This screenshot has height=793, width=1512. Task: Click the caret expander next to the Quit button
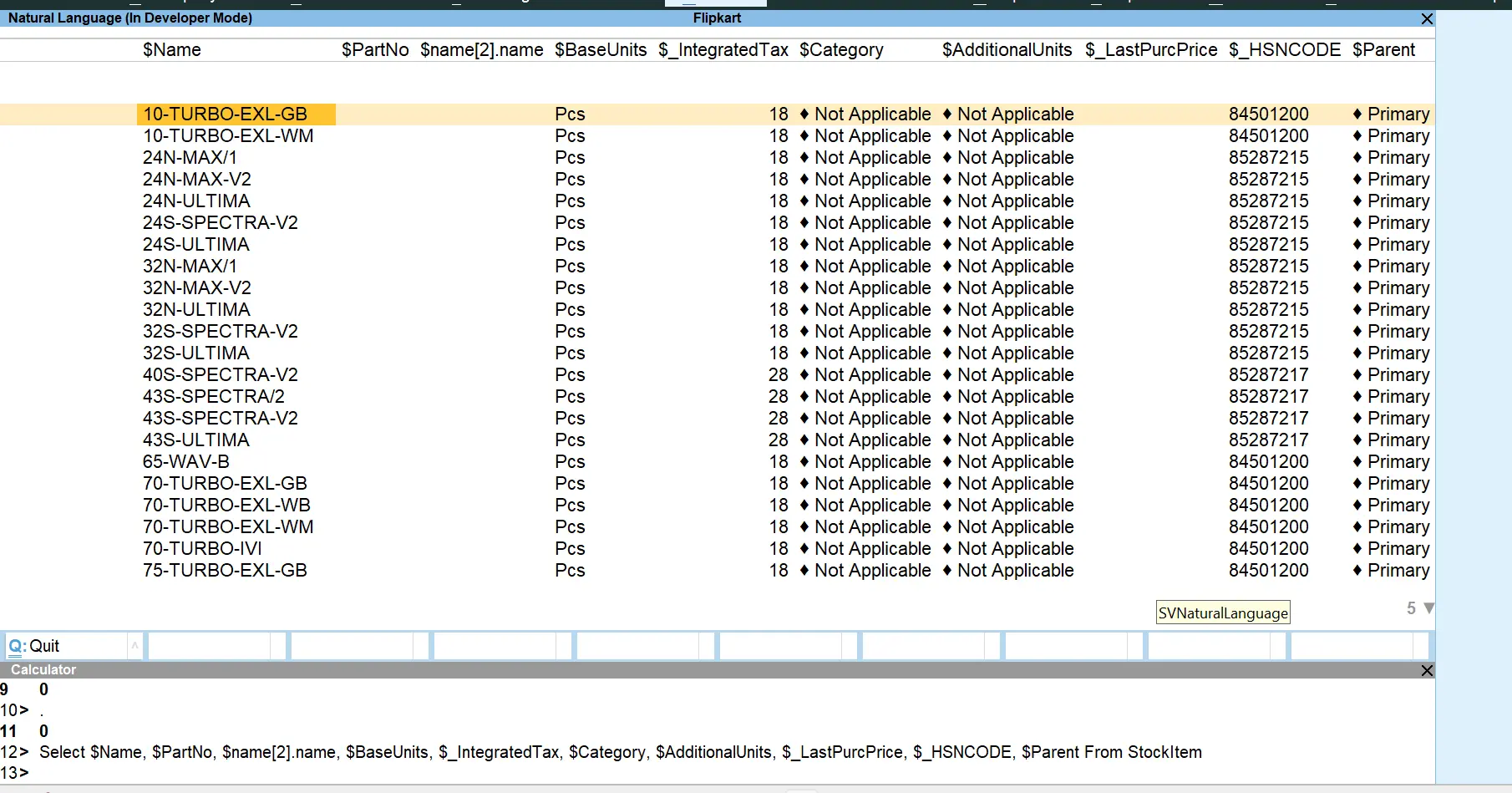pyautogui.click(x=134, y=645)
